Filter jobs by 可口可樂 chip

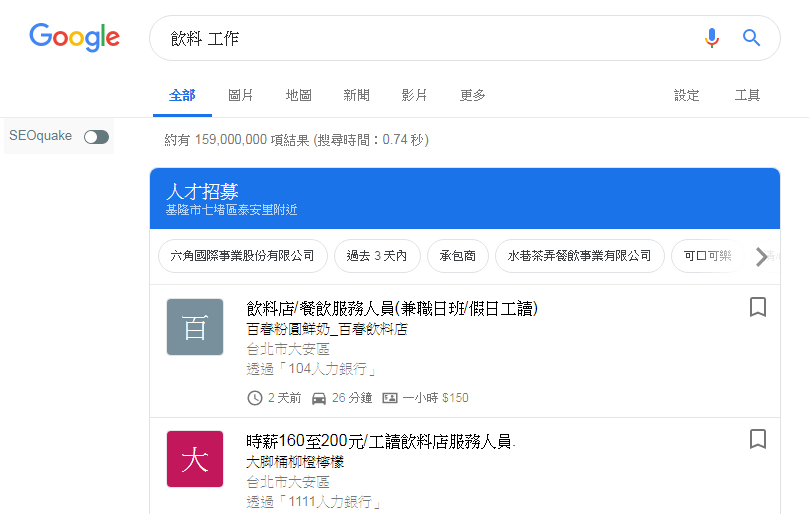(707, 256)
